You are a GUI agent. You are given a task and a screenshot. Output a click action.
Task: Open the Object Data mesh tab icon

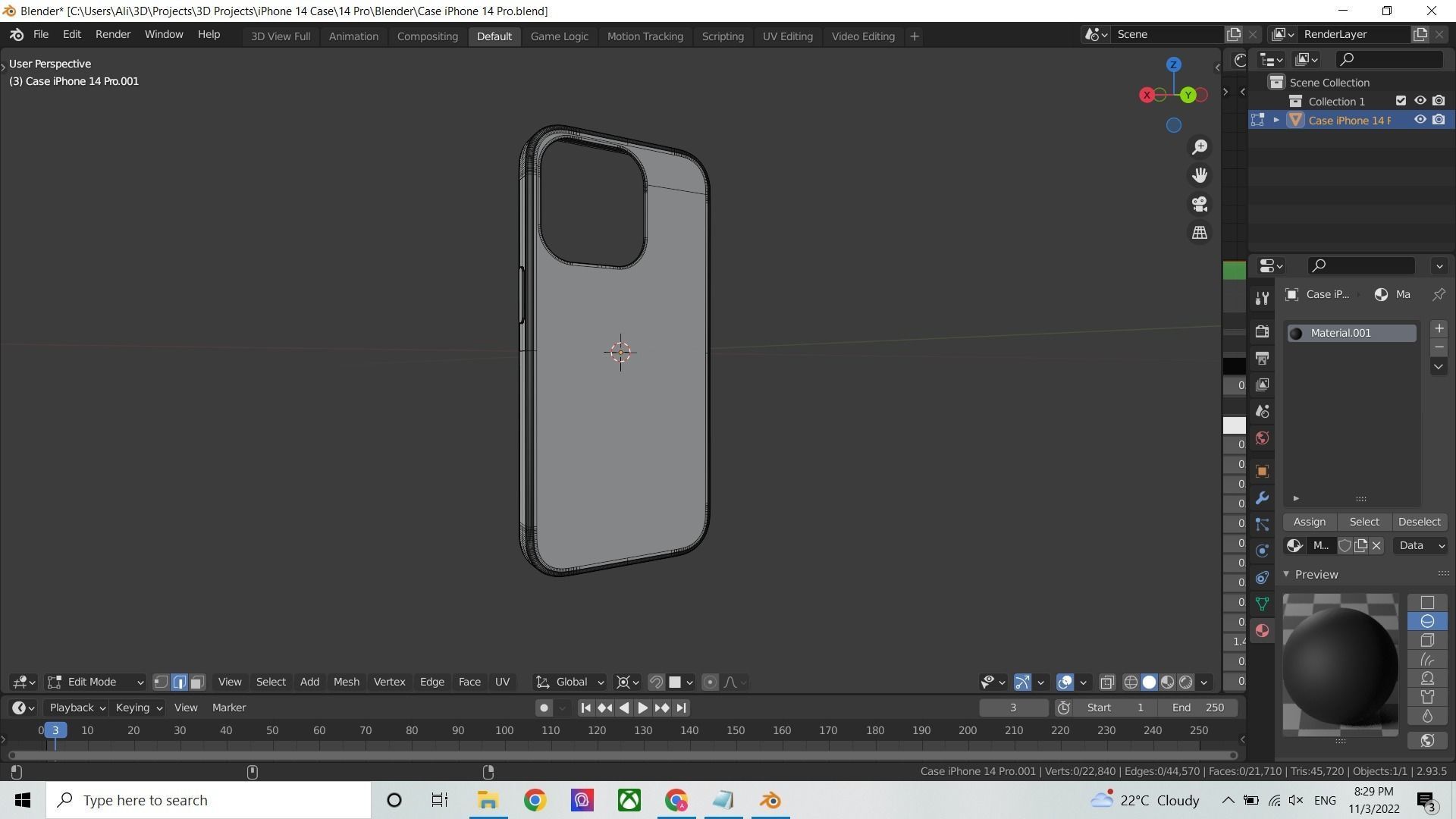[1262, 604]
